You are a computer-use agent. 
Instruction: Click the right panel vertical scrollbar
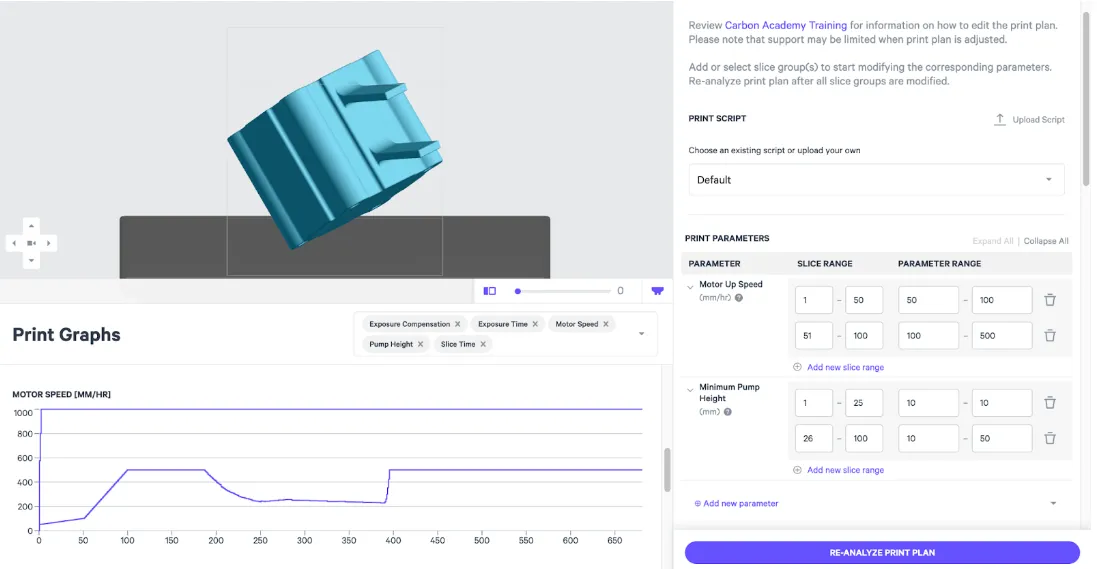(1086, 98)
